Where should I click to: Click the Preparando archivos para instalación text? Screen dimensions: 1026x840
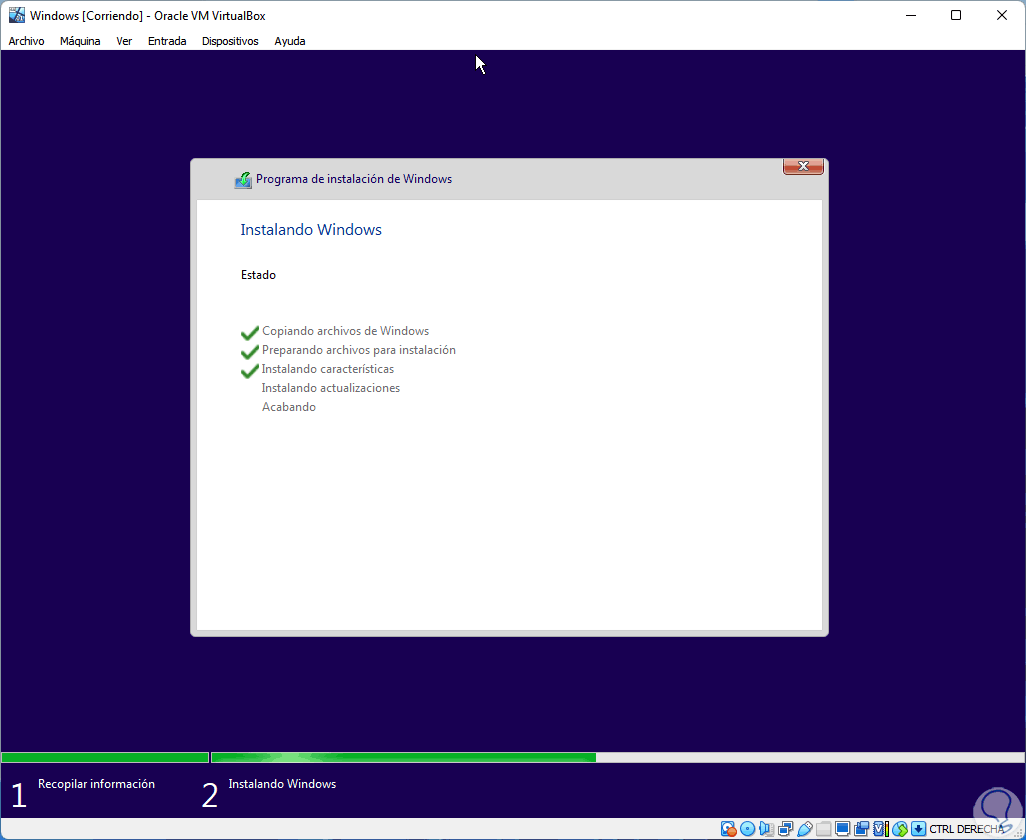pyautogui.click(x=359, y=350)
